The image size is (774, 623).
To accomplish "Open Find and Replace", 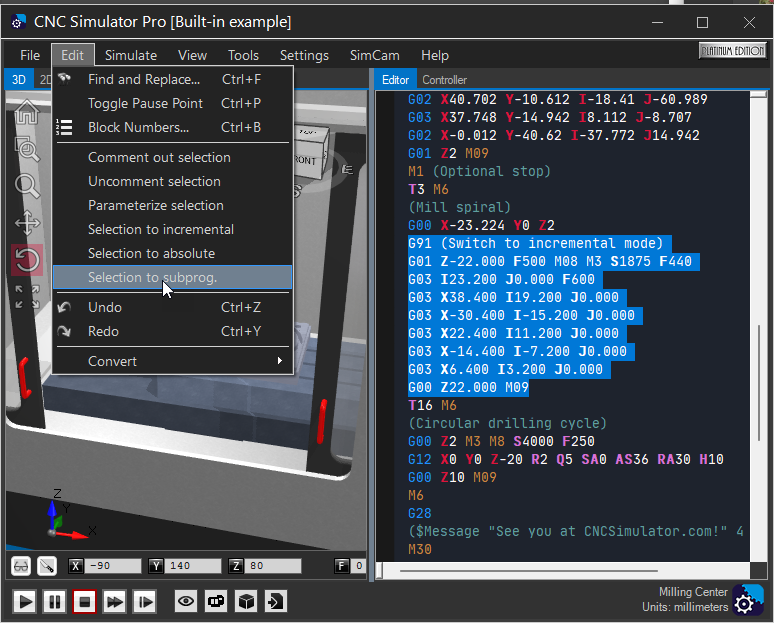I will [x=173, y=79].
